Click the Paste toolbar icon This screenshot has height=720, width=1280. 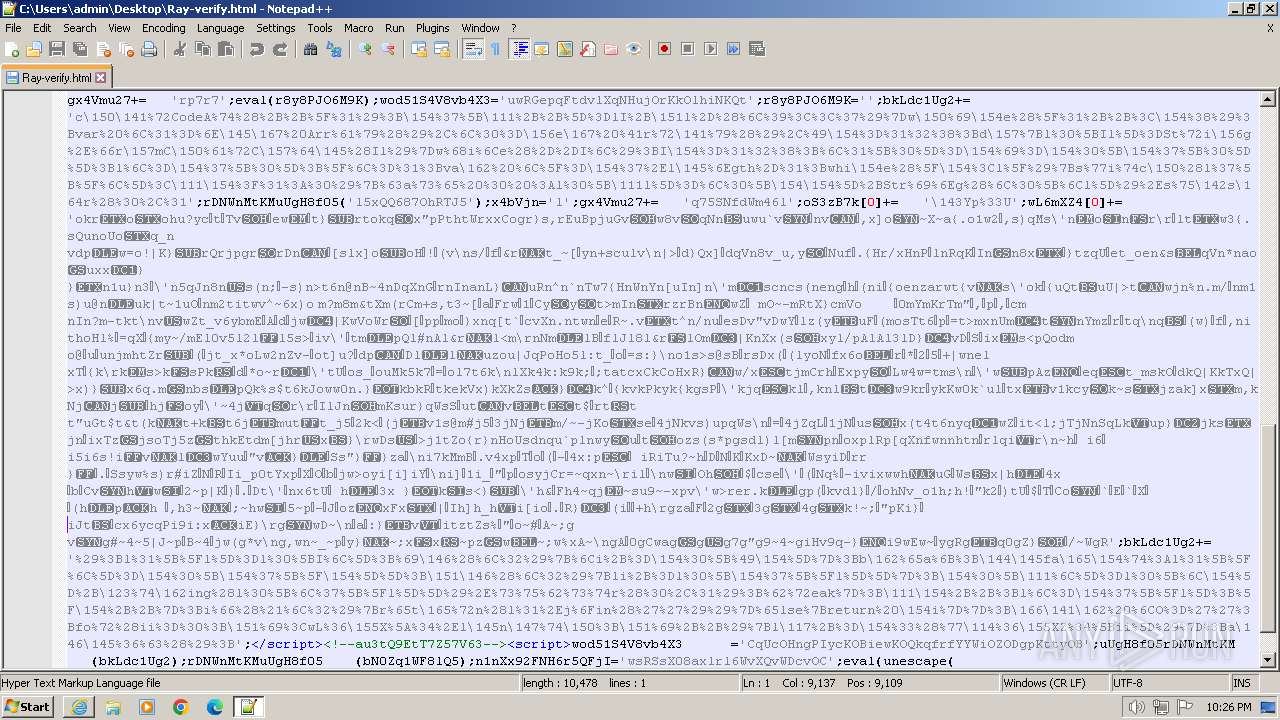coord(226,49)
